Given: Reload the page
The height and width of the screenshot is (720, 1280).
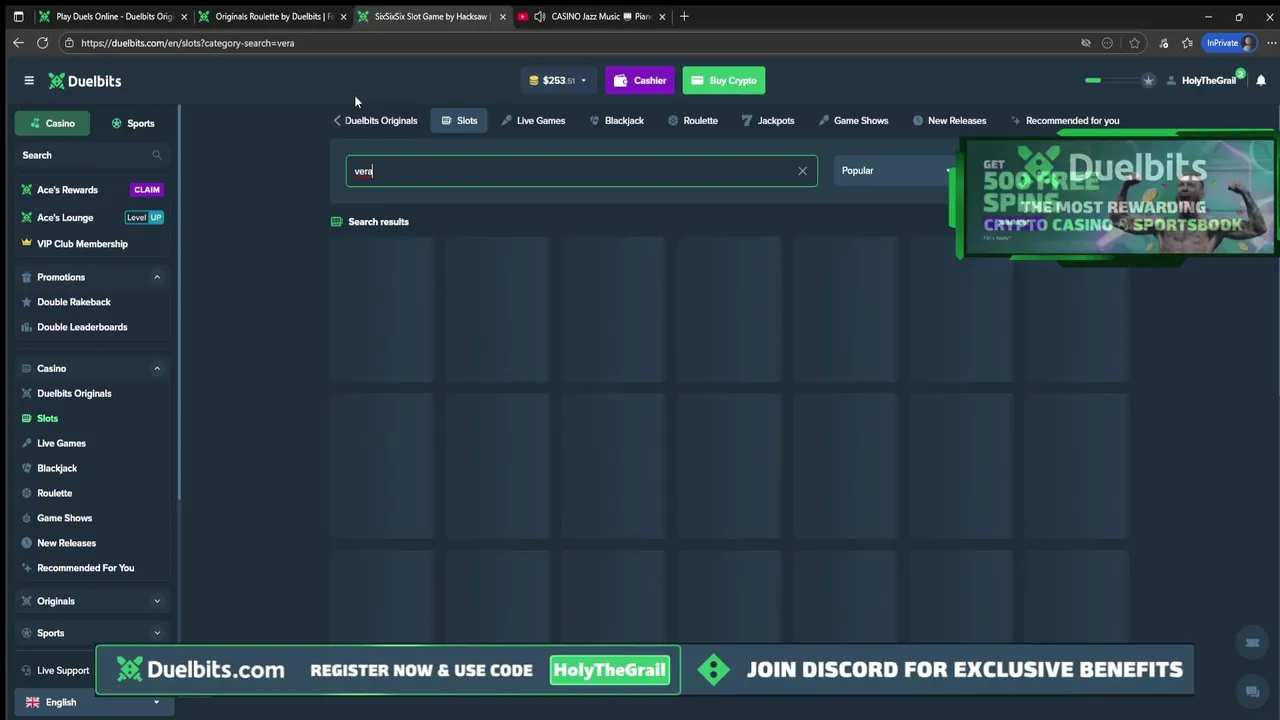Looking at the screenshot, I should [x=42, y=43].
